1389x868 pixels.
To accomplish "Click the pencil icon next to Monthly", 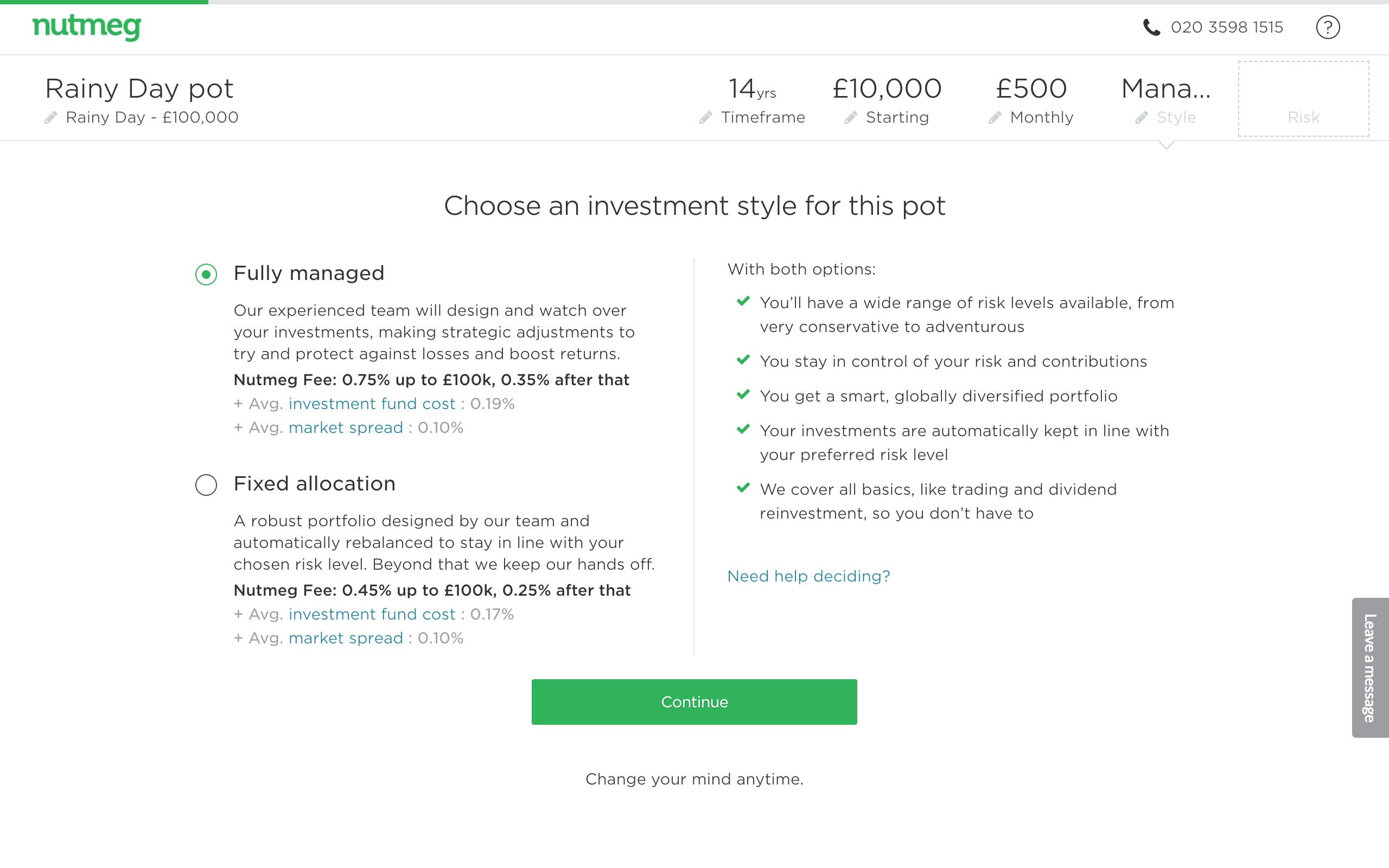I will pyautogui.click(x=995, y=118).
